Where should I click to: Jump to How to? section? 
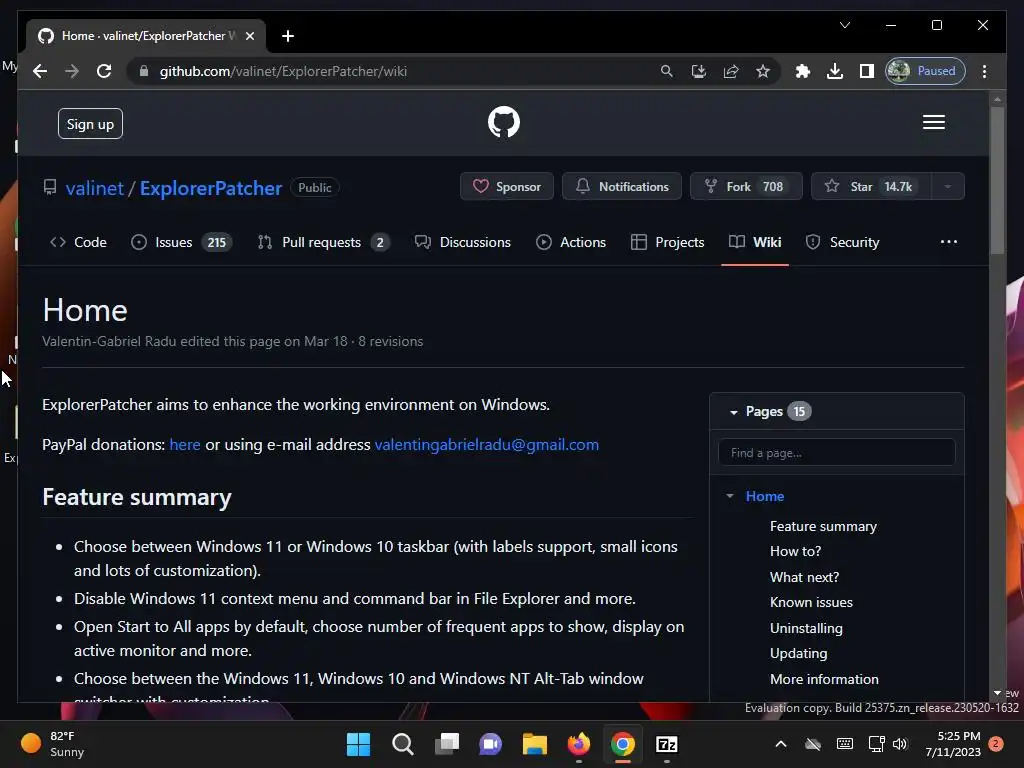795,551
